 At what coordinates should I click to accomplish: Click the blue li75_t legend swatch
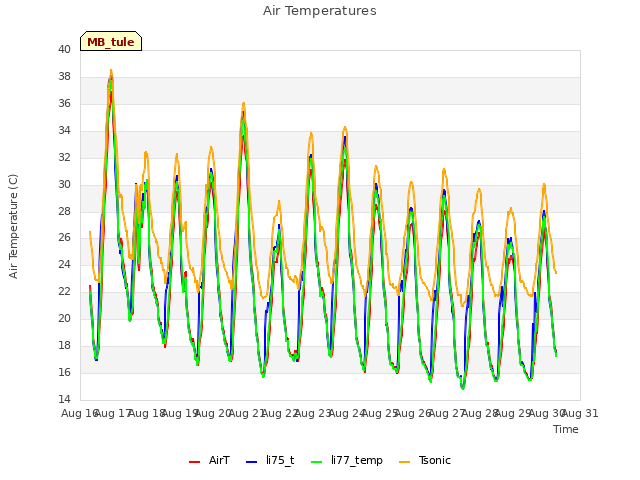click(251, 461)
